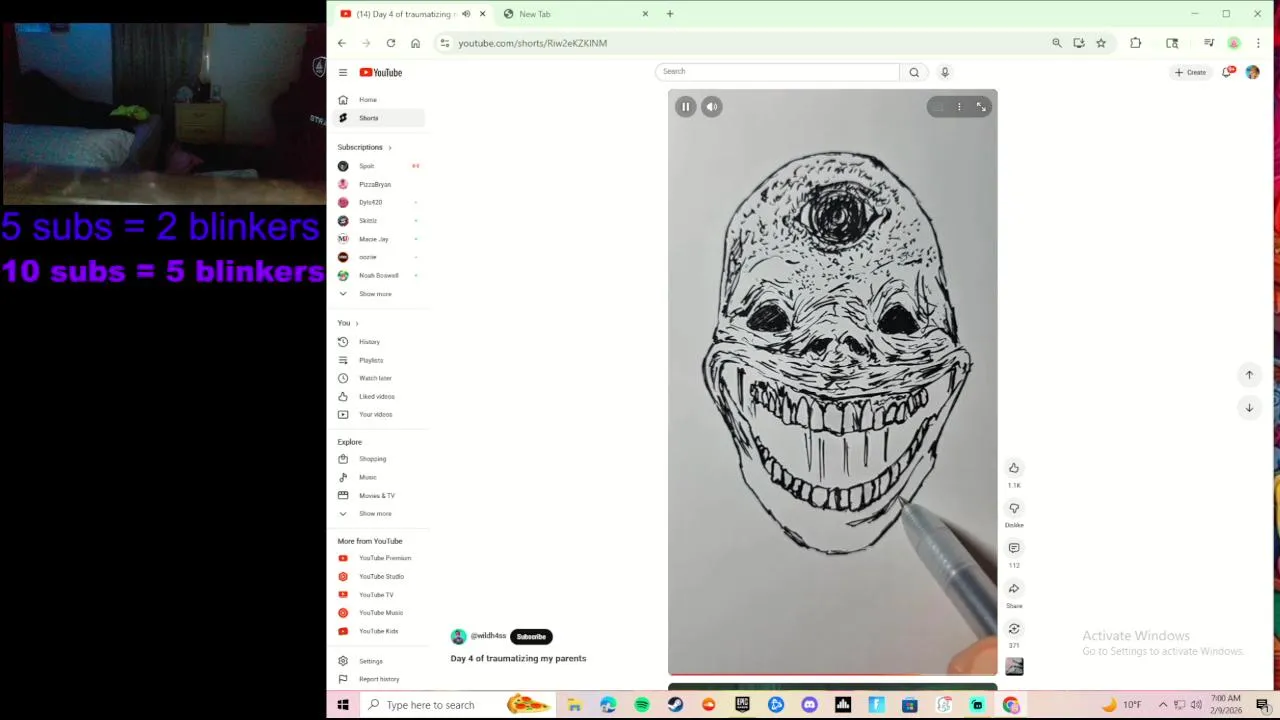This screenshot has height=720, width=1280.
Task: Click the Chrome home button
Action: point(415,43)
